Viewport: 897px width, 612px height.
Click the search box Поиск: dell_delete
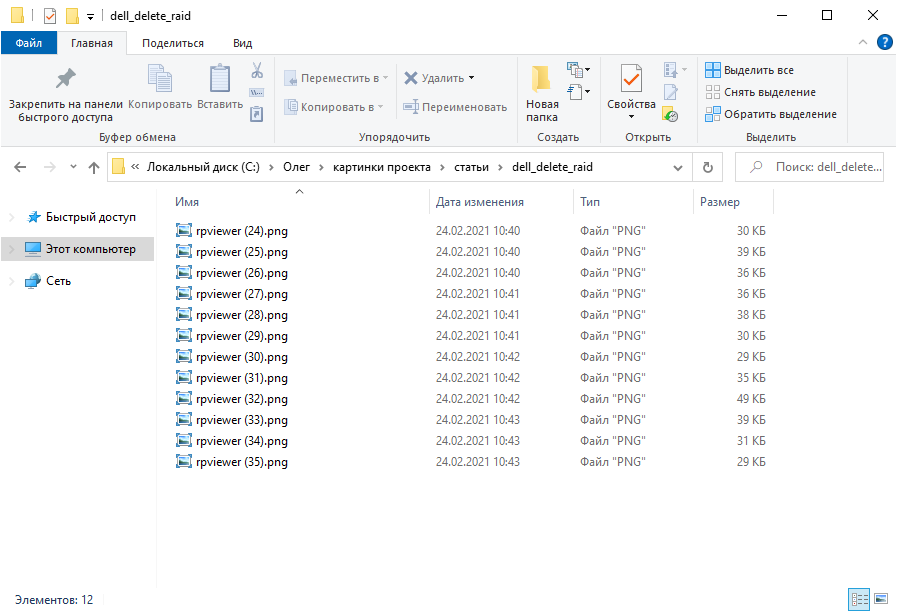pos(809,167)
